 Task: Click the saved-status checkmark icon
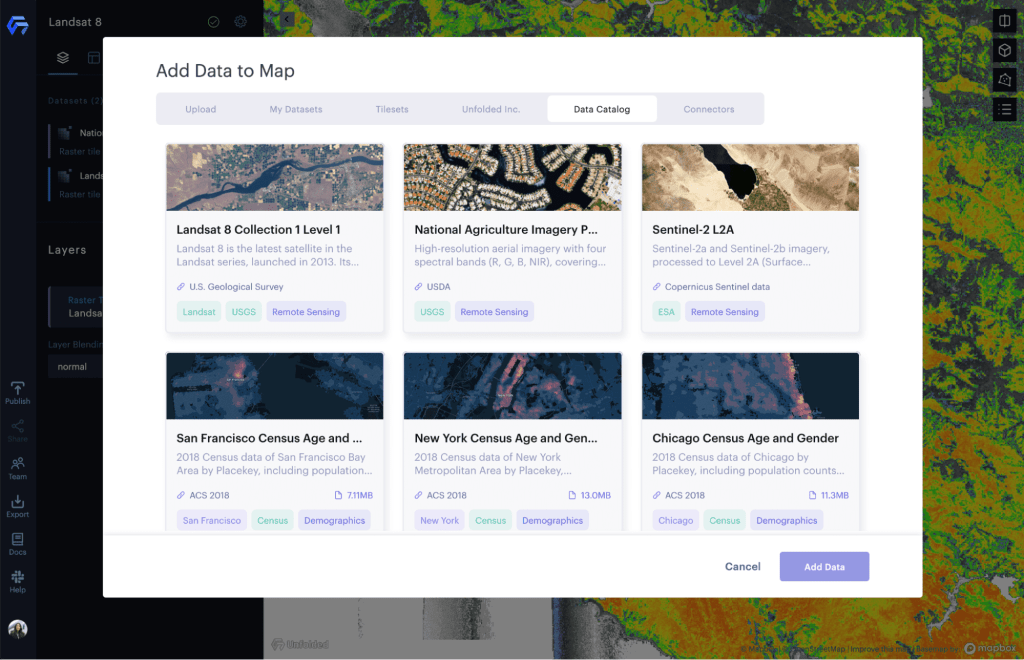214,22
